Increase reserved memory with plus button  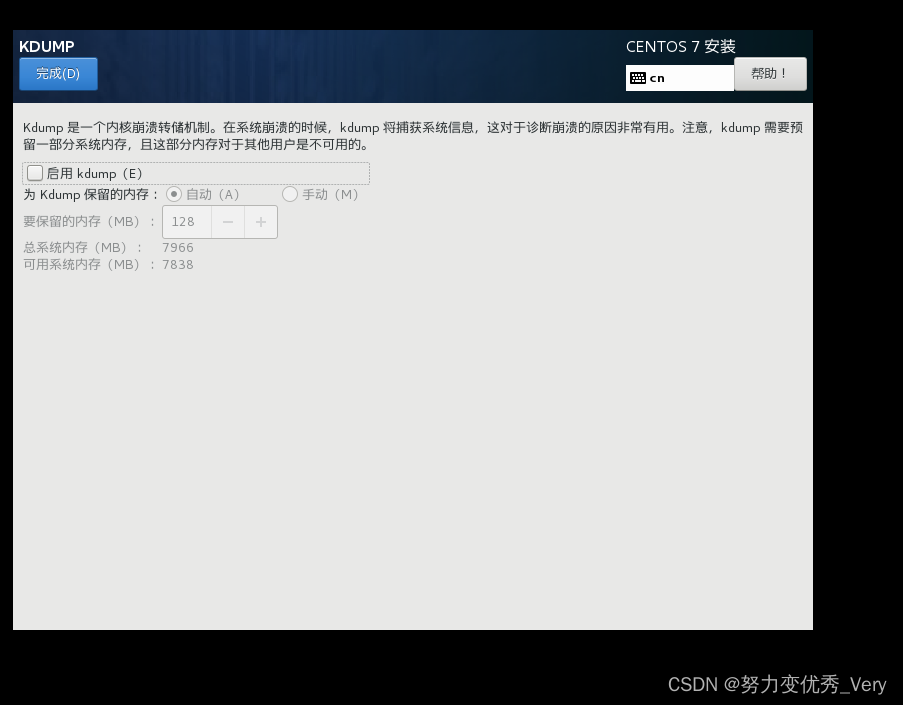click(x=261, y=222)
